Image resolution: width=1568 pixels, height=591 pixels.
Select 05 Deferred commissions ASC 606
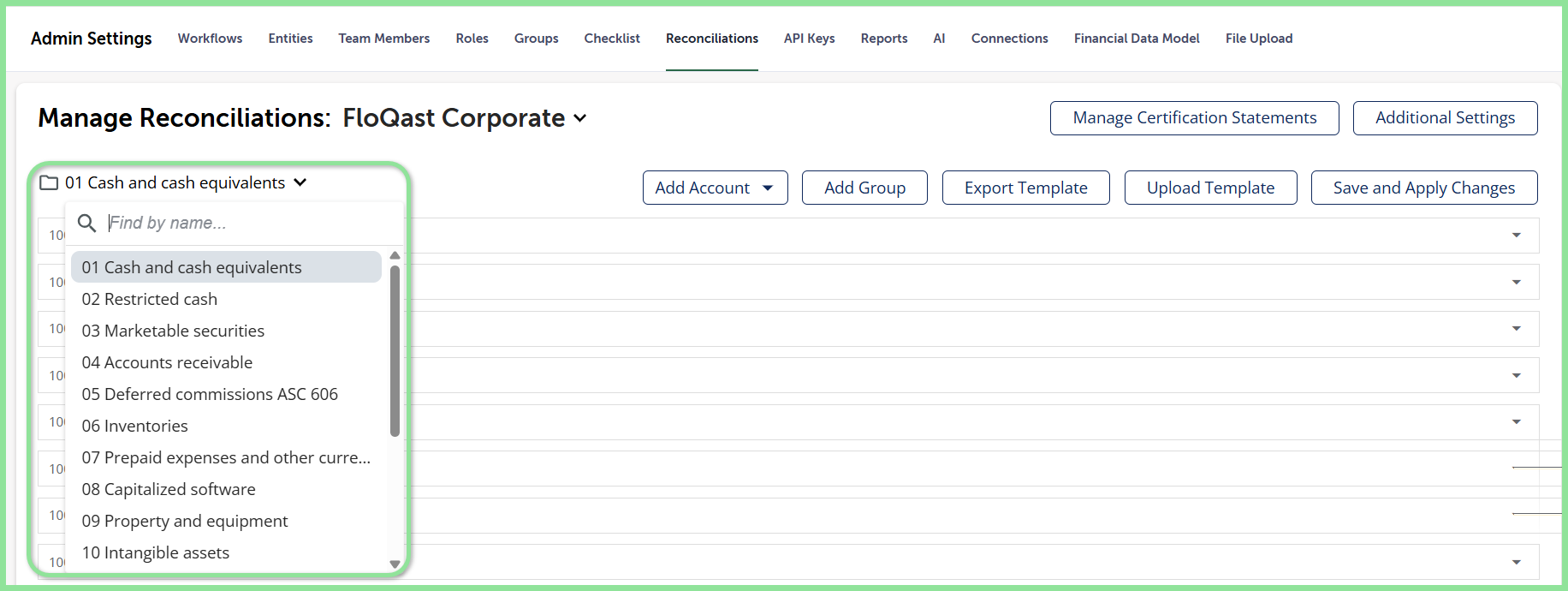226,394
